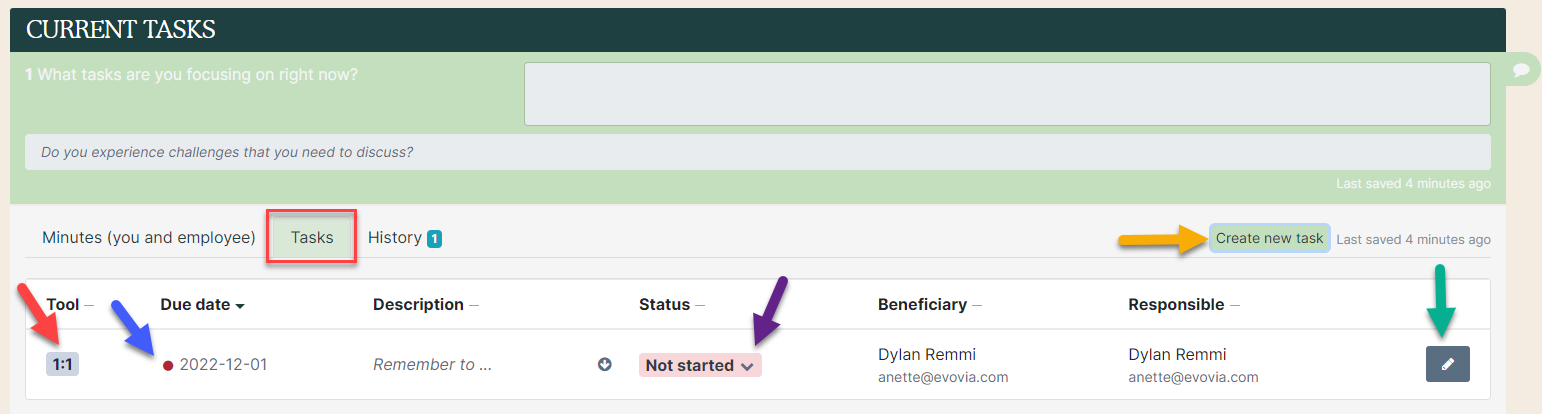The height and width of the screenshot is (414, 1542).
Task: Switch to the Tasks tab
Action: 312,238
